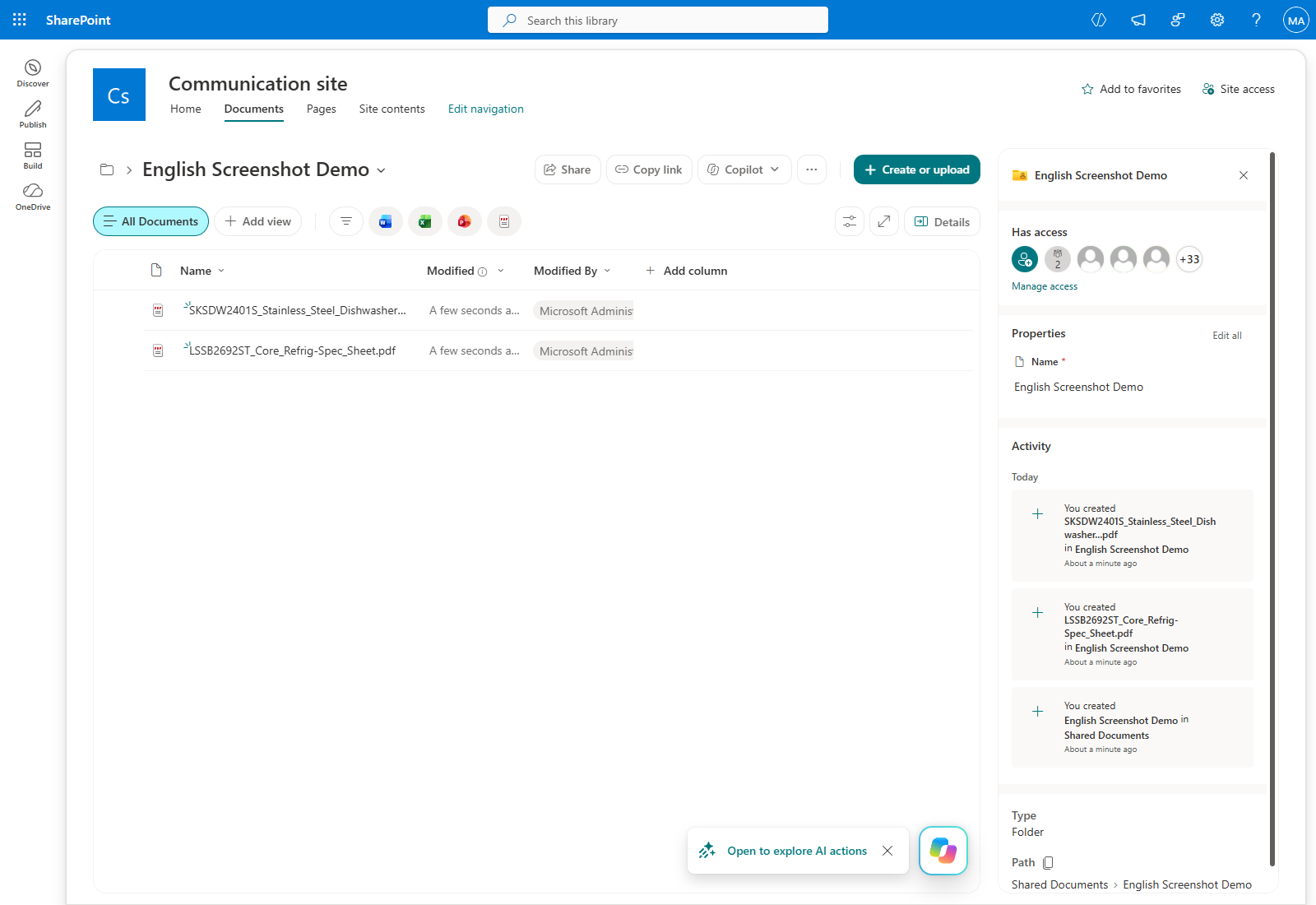This screenshot has width=1316, height=905.
Task: Expand the library to full screen
Action: tap(884, 221)
